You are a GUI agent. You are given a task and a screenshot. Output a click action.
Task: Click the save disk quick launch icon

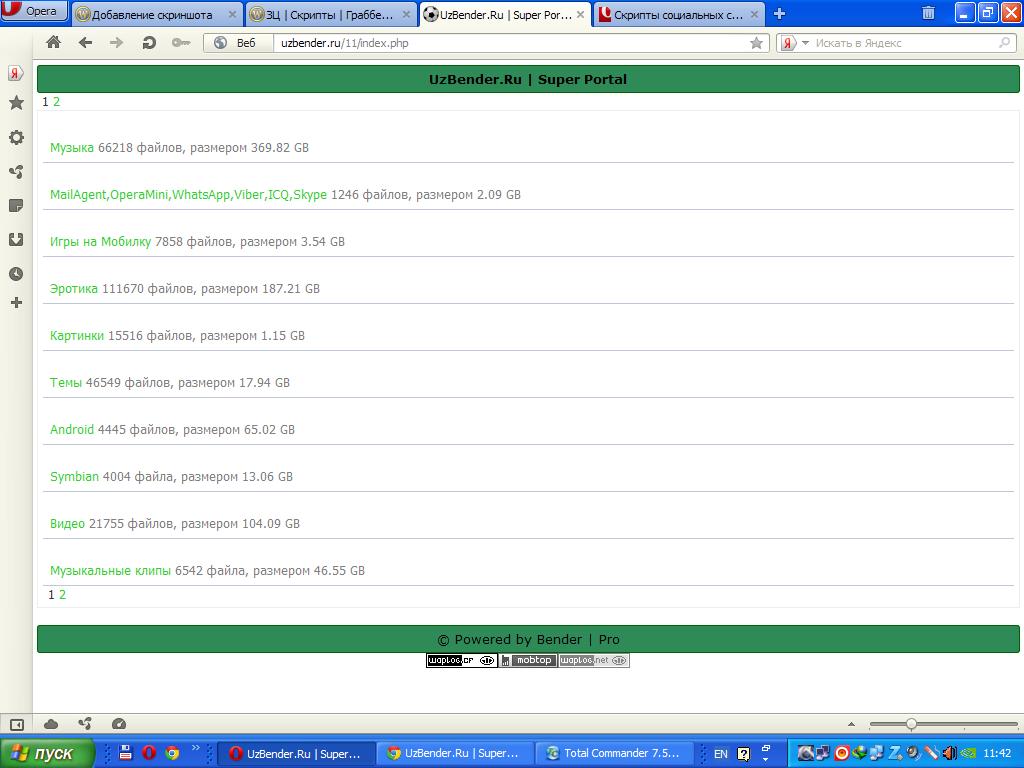pyautogui.click(x=126, y=753)
